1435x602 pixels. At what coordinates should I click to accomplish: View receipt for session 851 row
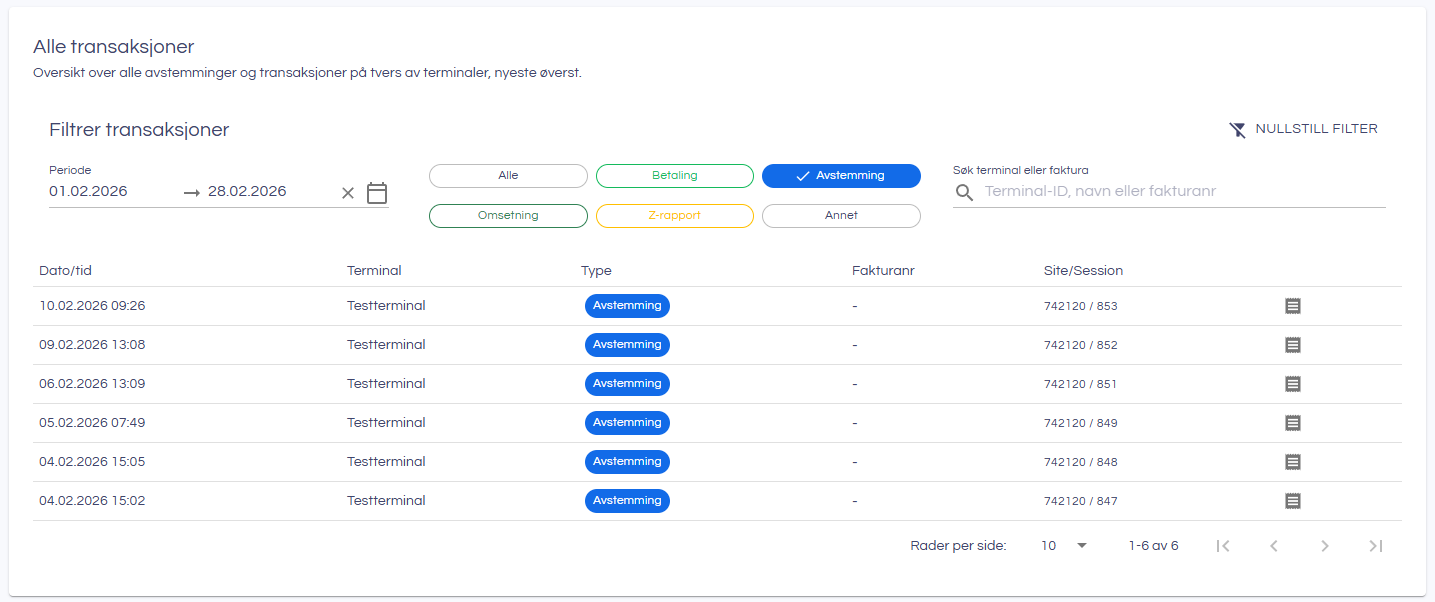1292,384
